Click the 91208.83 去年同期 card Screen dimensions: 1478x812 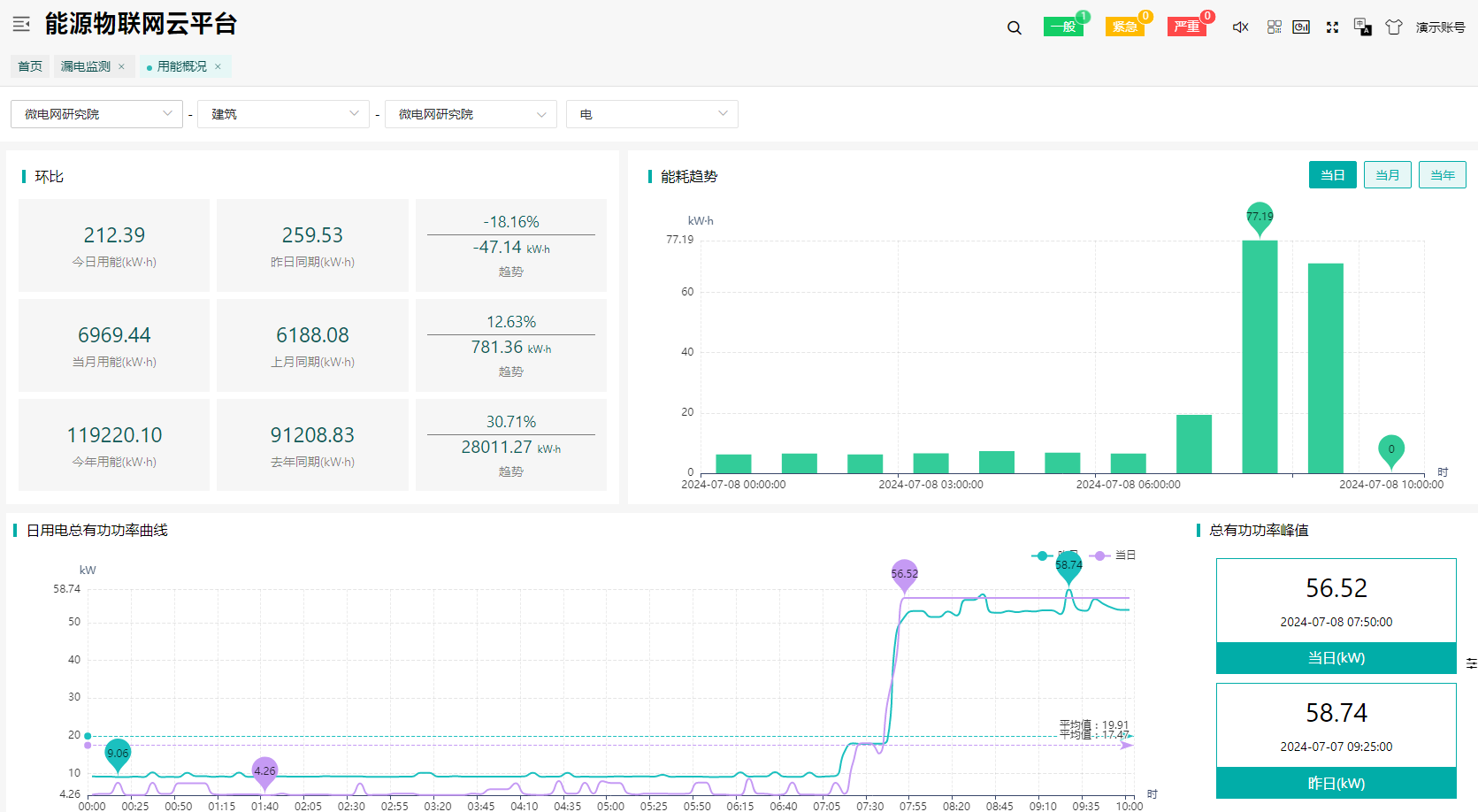coord(312,445)
